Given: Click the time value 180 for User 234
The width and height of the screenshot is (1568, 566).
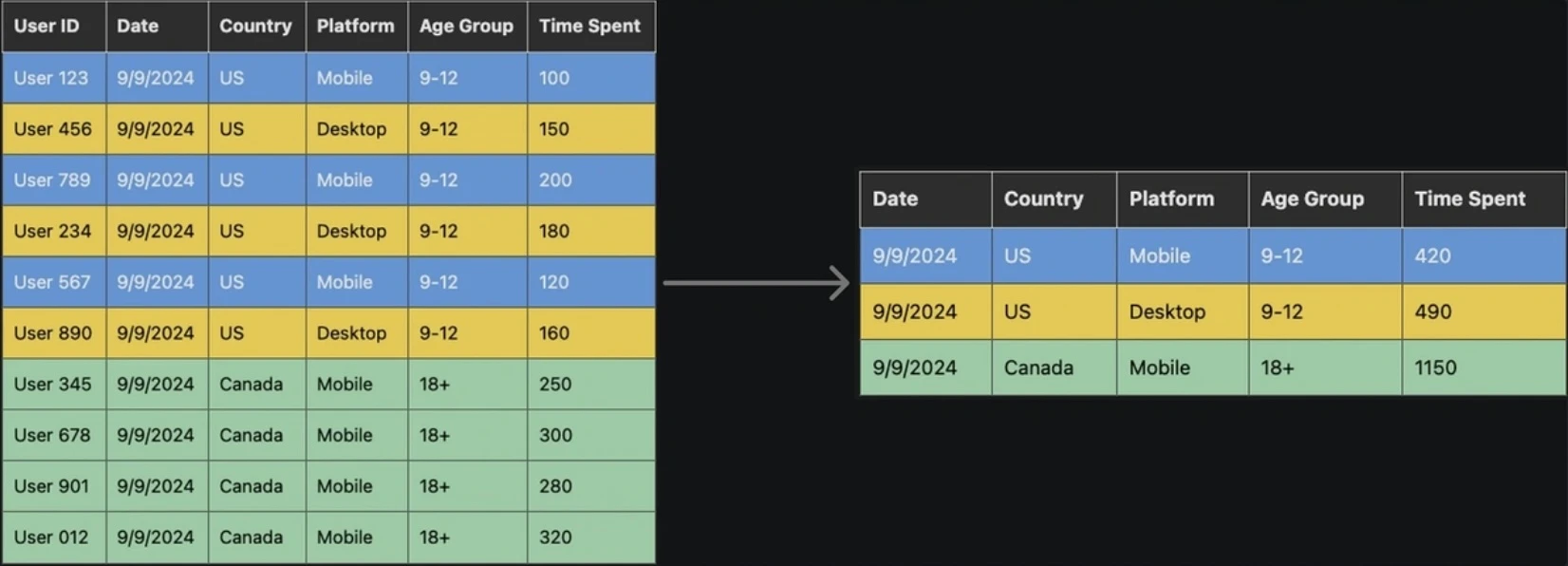Looking at the screenshot, I should point(554,232).
